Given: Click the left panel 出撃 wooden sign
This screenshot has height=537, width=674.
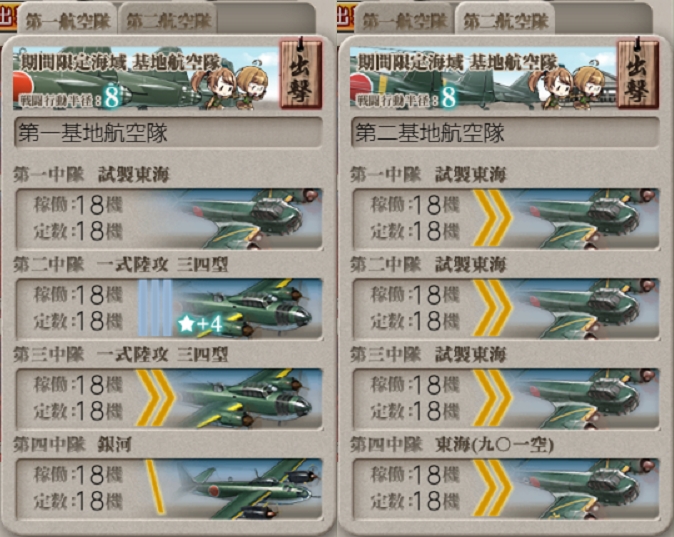Looking at the screenshot, I should (x=301, y=74).
